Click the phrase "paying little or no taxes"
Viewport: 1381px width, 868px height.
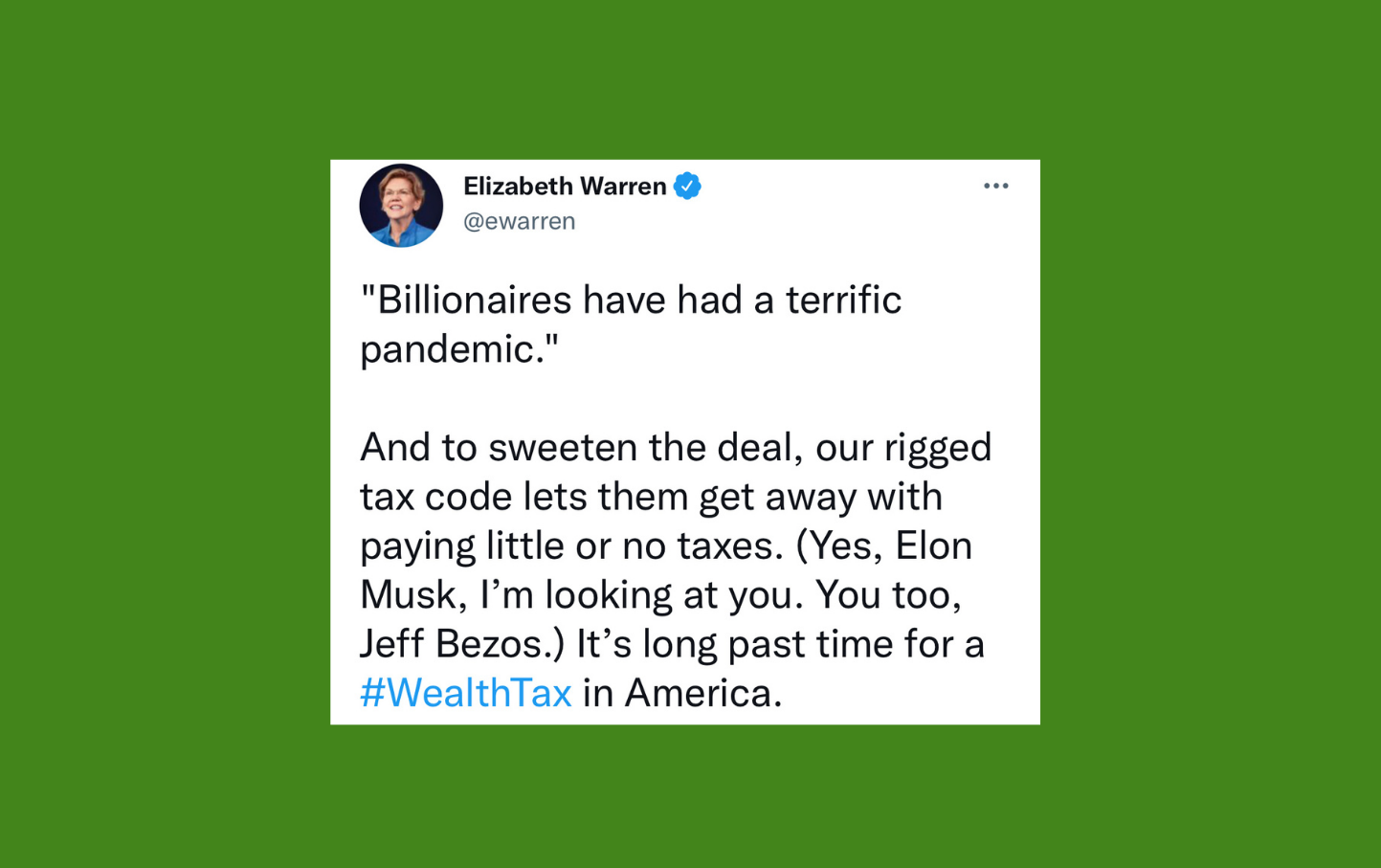click(x=566, y=546)
